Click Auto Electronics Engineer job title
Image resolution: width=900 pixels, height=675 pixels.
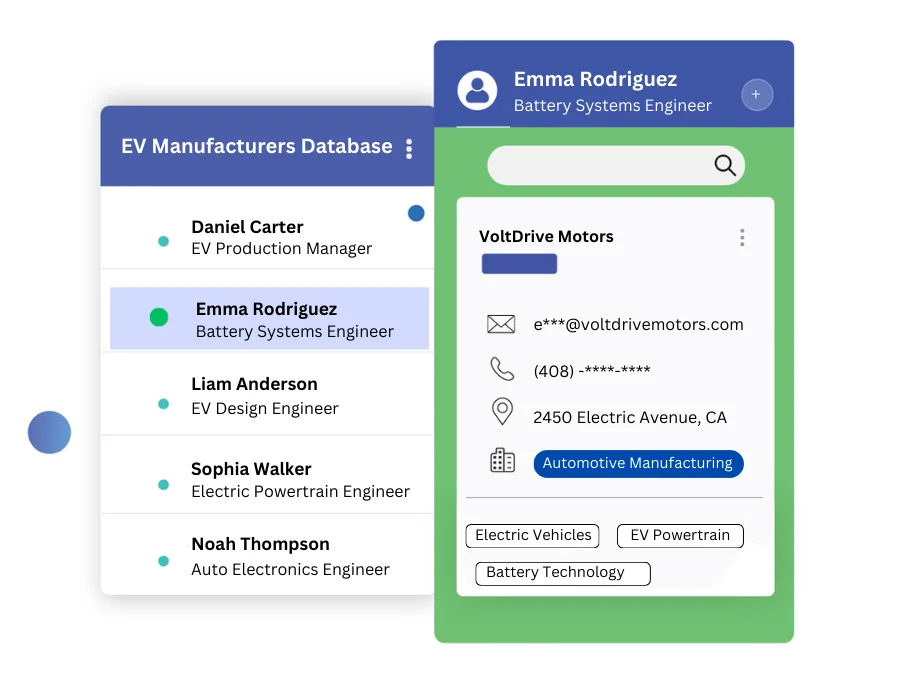coord(290,569)
